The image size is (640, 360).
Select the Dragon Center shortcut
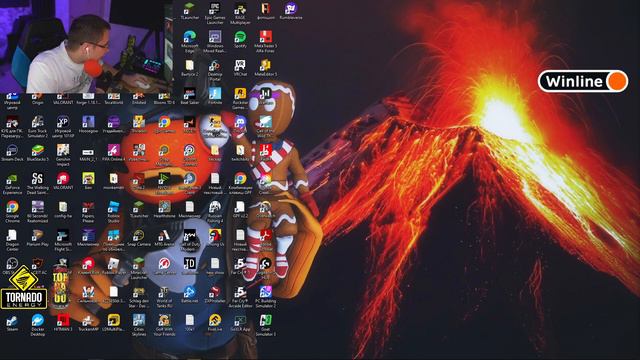tap(12, 240)
